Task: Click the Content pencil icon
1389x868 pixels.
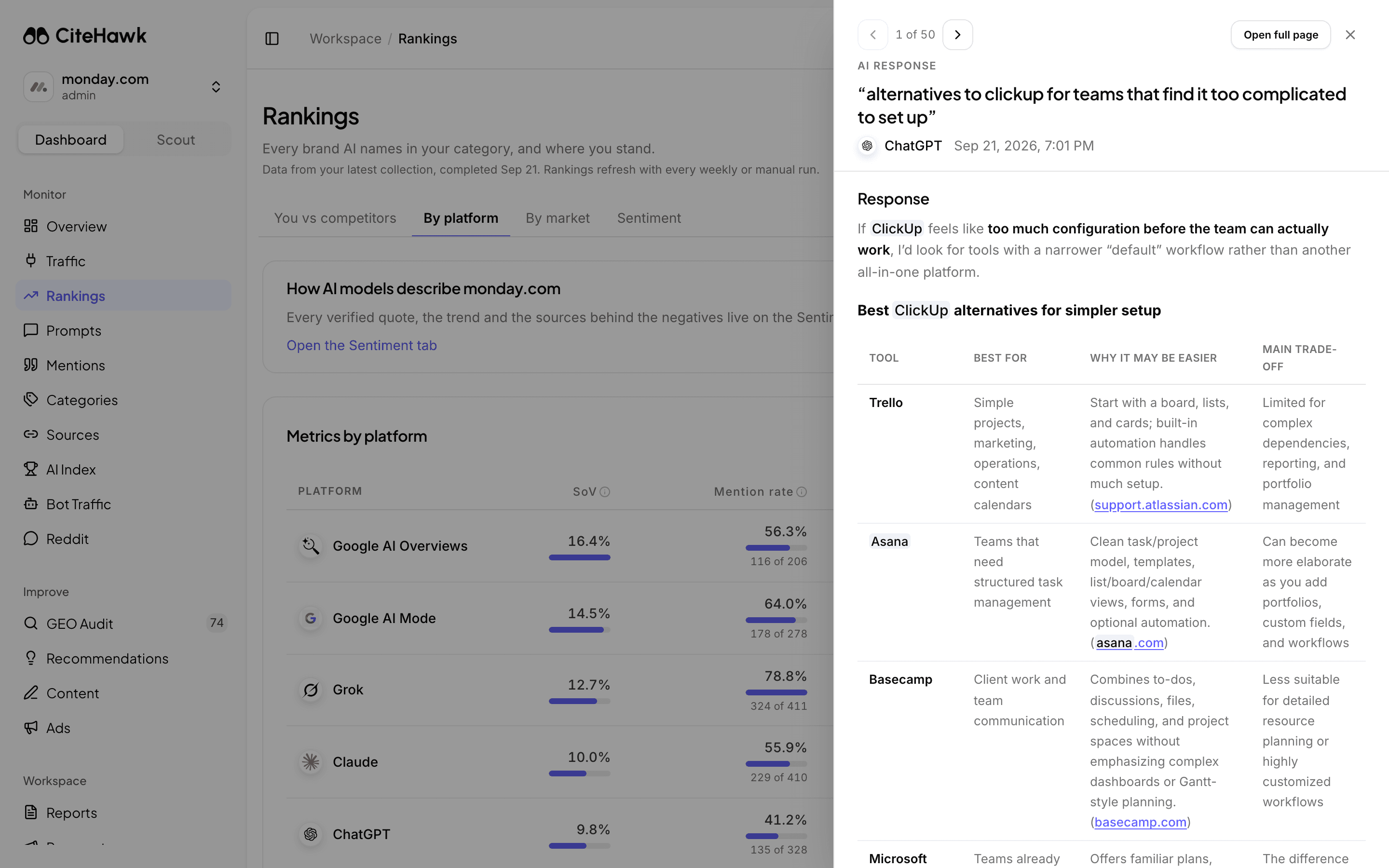Action: click(x=31, y=693)
